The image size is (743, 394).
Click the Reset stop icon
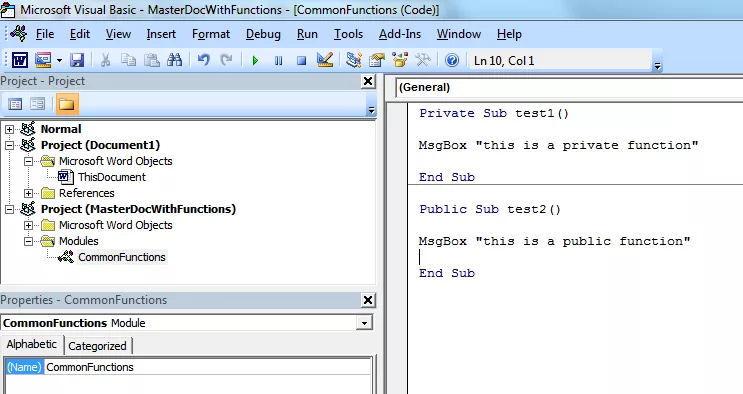[x=301, y=61]
